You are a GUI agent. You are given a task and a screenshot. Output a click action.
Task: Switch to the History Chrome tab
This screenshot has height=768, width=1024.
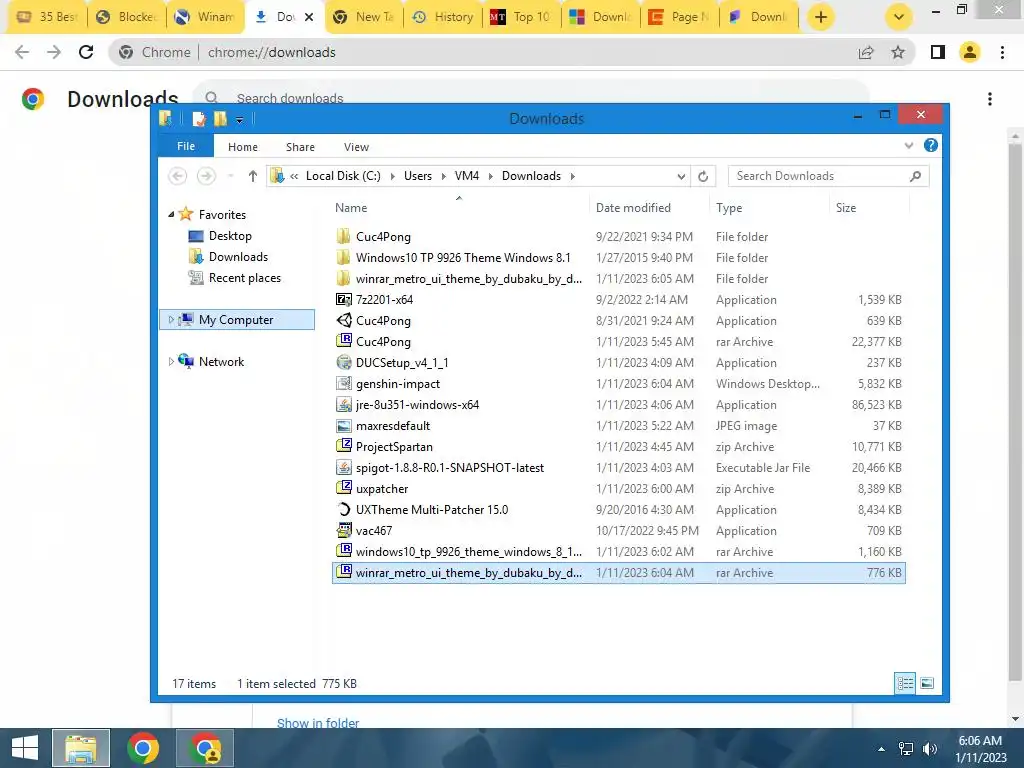(442, 17)
